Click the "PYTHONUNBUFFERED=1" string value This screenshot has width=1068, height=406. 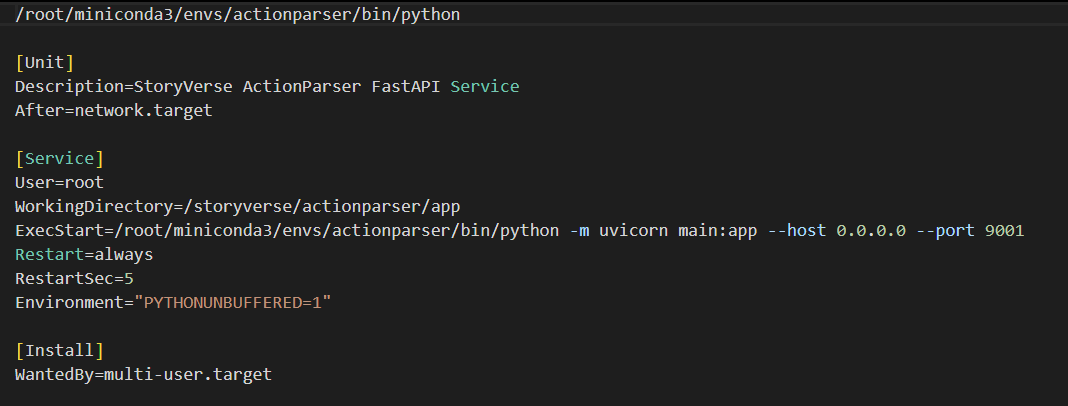coord(232,302)
